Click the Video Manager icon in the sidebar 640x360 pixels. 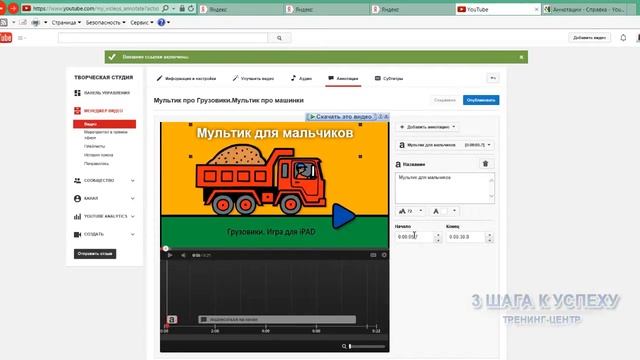pyautogui.click(x=77, y=111)
